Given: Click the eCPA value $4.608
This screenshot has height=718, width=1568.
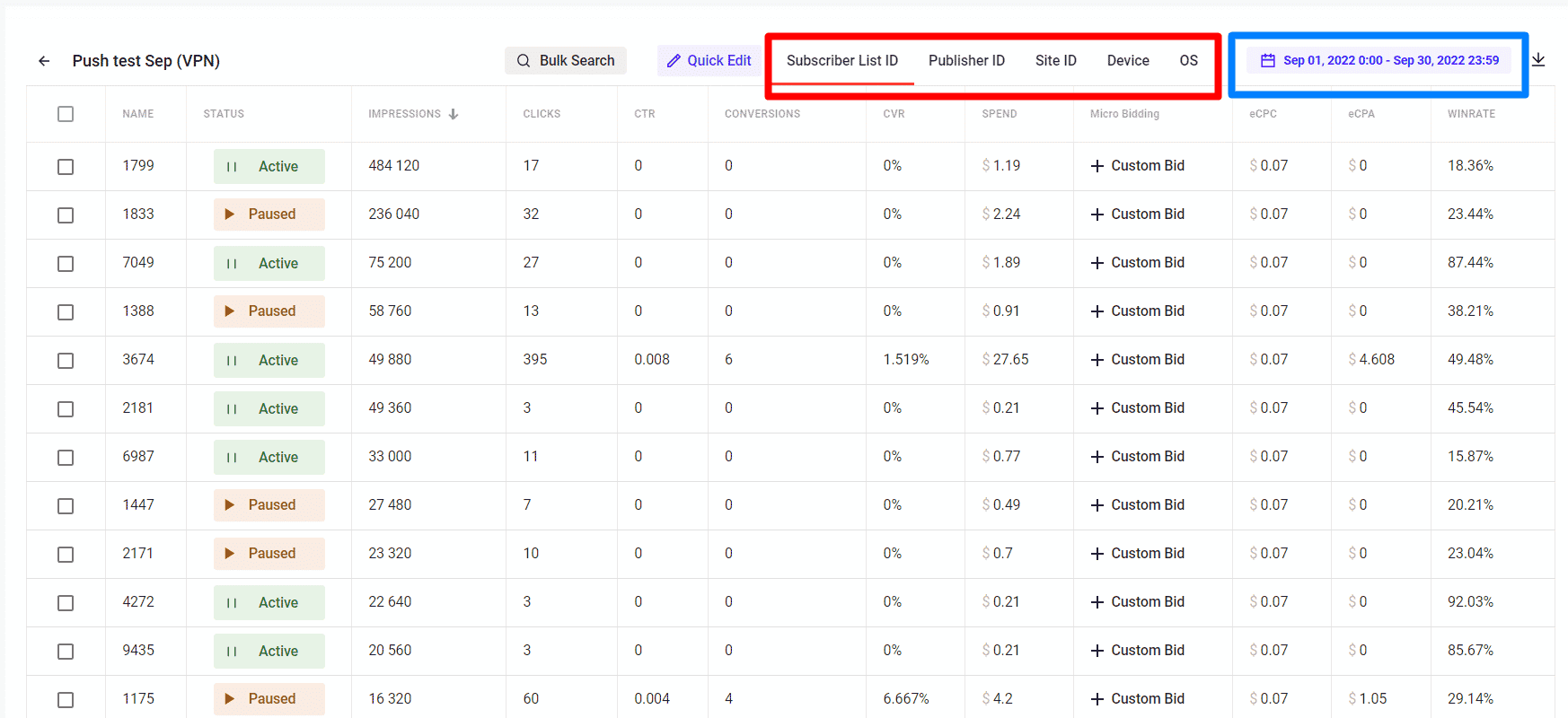Looking at the screenshot, I should [x=1371, y=360].
